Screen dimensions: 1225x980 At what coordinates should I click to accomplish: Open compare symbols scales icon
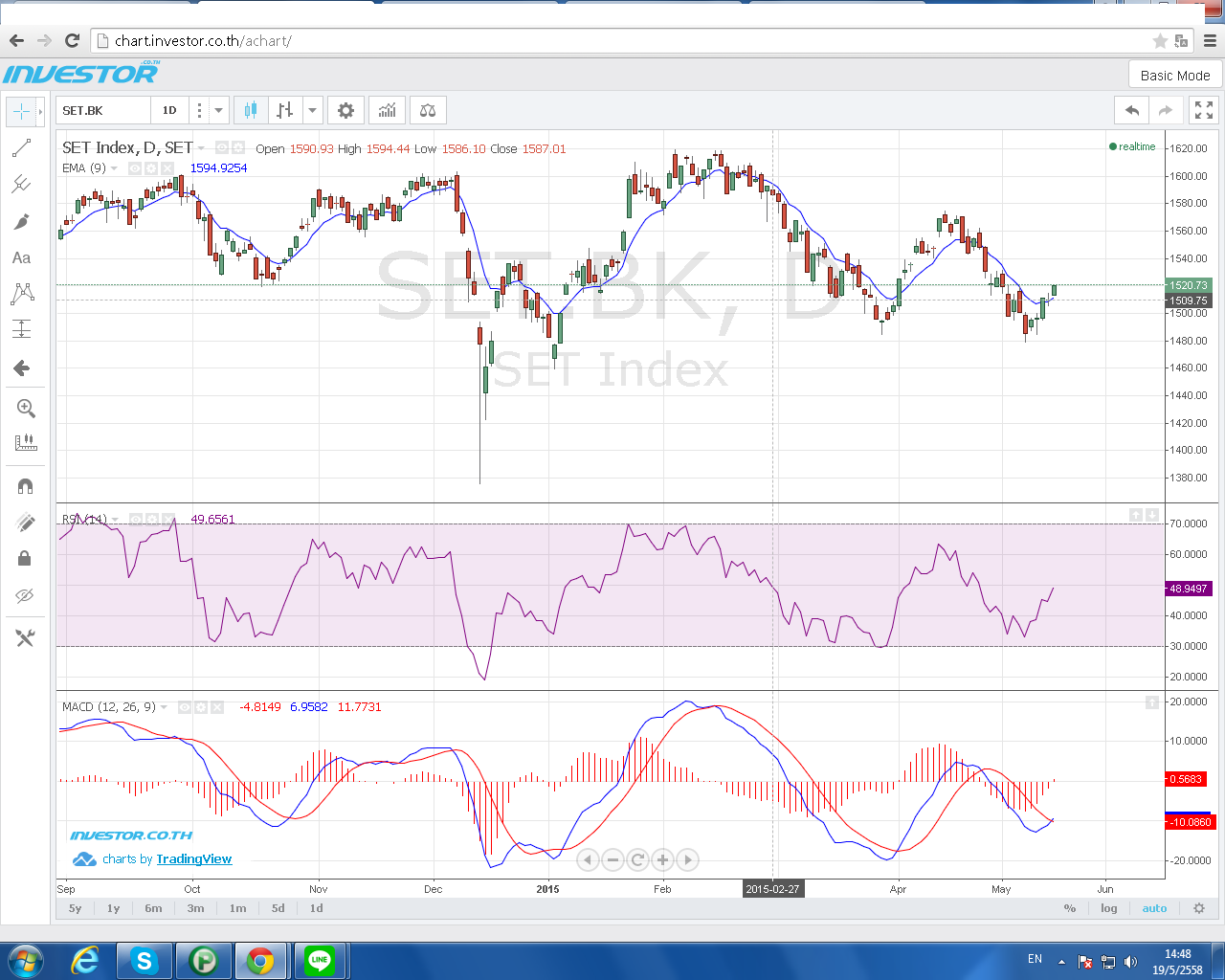point(428,111)
